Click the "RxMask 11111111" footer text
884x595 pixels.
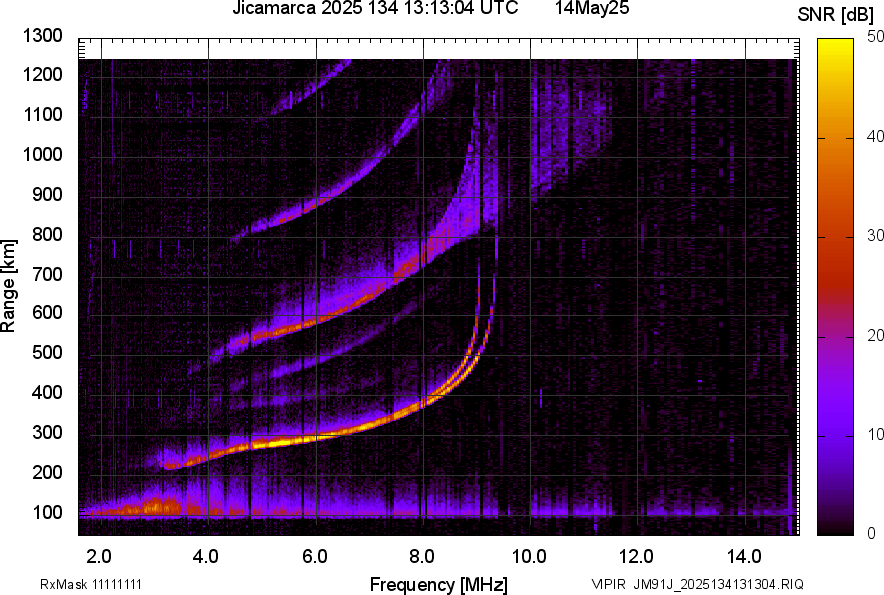tap(91, 584)
